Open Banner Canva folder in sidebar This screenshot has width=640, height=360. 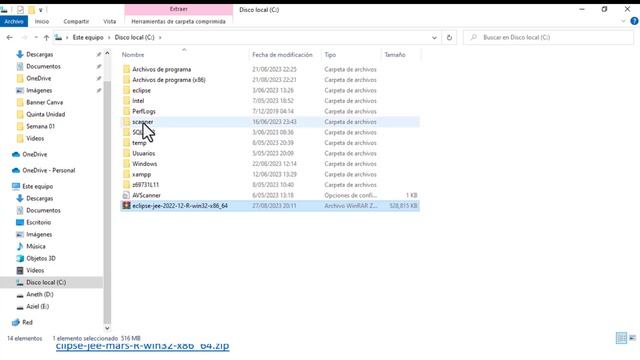click(44, 102)
